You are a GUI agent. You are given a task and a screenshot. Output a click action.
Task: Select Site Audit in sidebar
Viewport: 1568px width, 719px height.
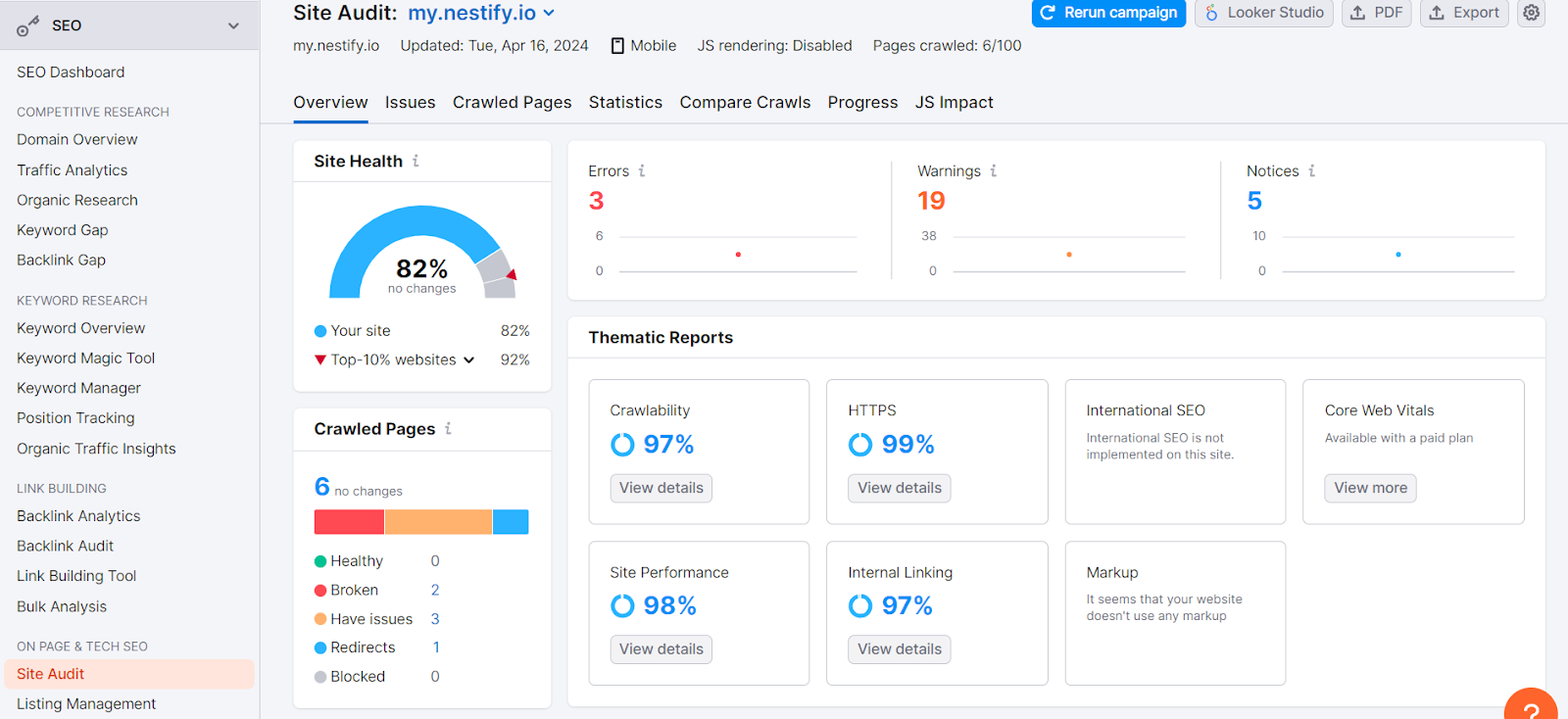click(x=129, y=674)
